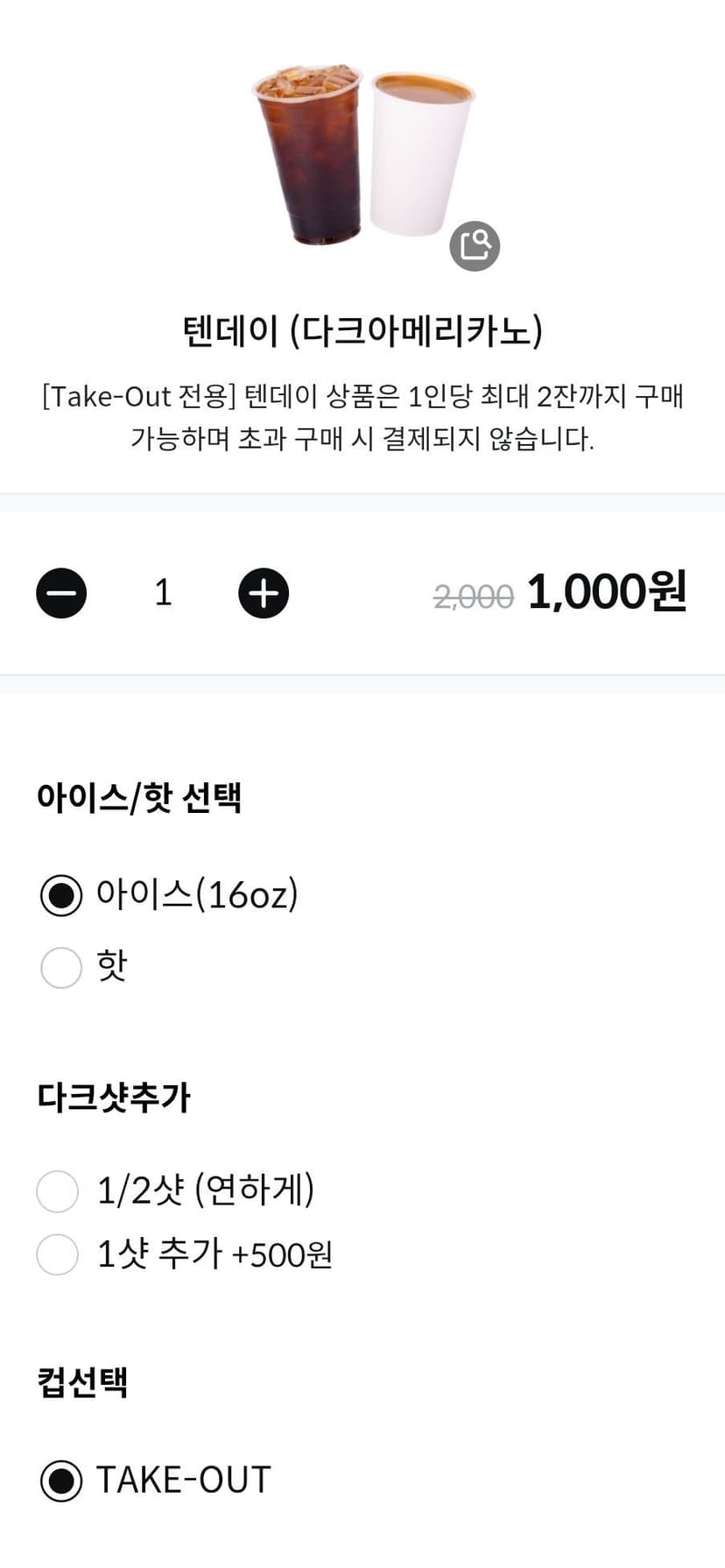The image size is (725, 1568).
Task: Tap the white hot cup image
Action: [420, 154]
